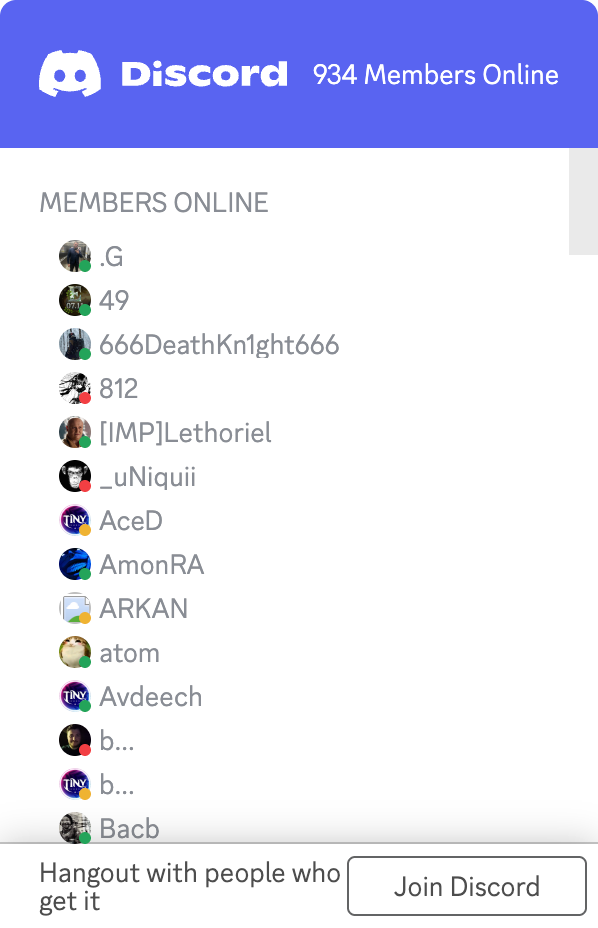This screenshot has height=928, width=598.
Task: Click Avdeech's Tiny logo avatar
Action: [x=75, y=697]
